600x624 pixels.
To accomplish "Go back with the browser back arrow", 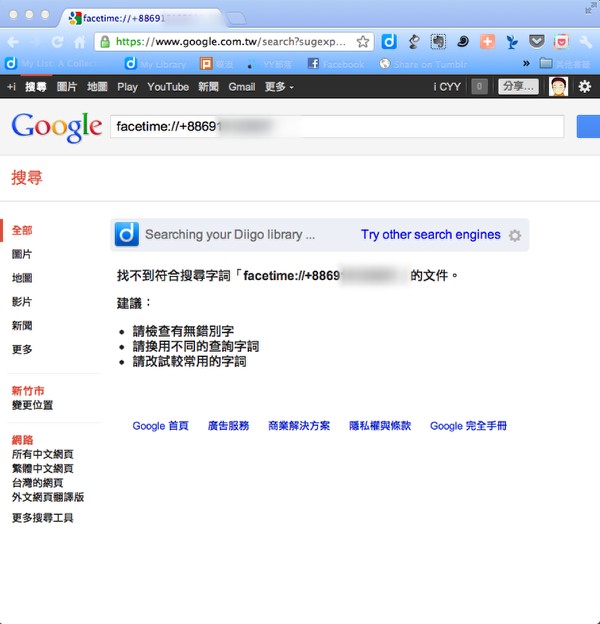I will click(x=13, y=42).
